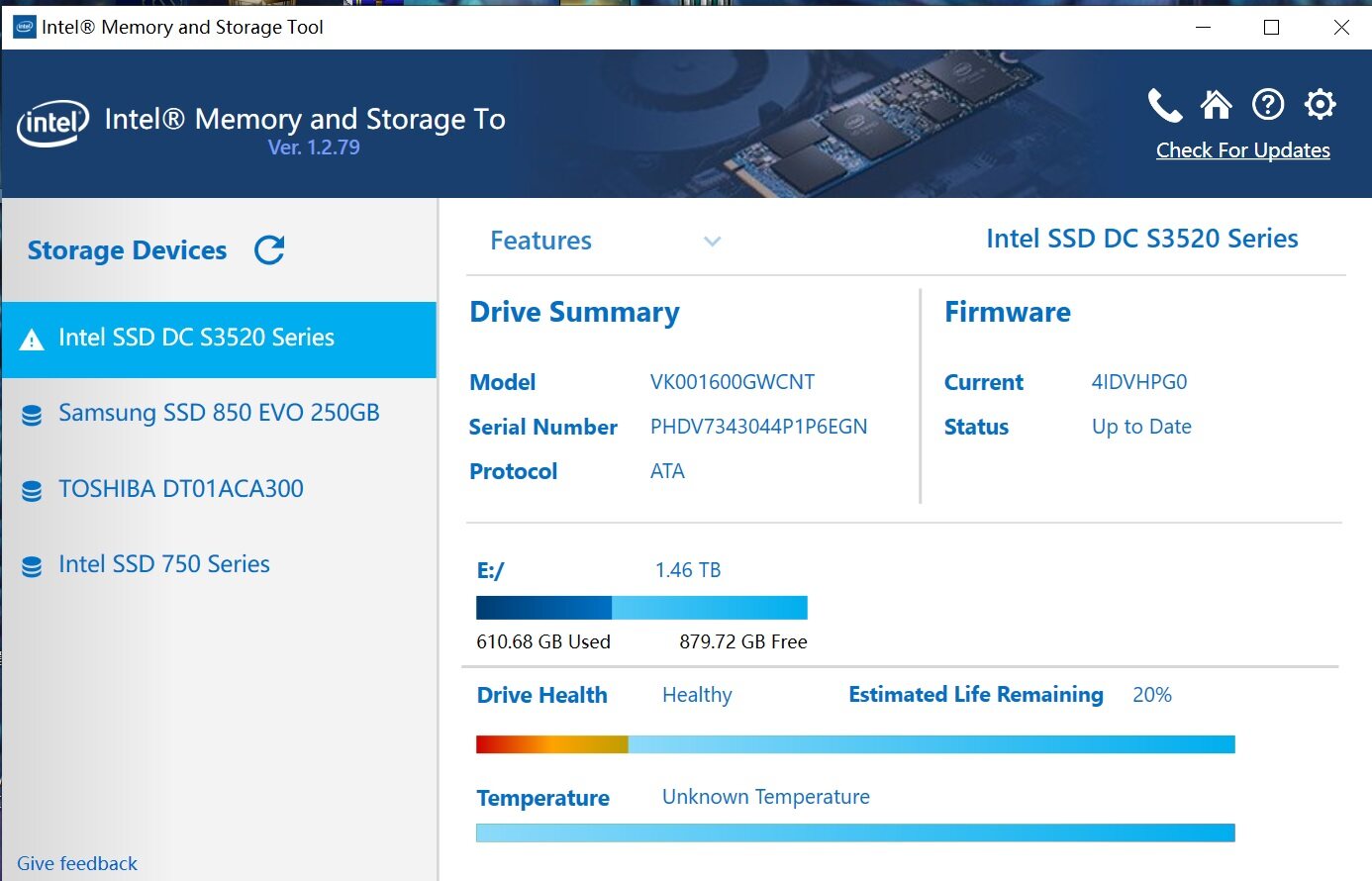Click the Firmware heading

pos(1008,313)
